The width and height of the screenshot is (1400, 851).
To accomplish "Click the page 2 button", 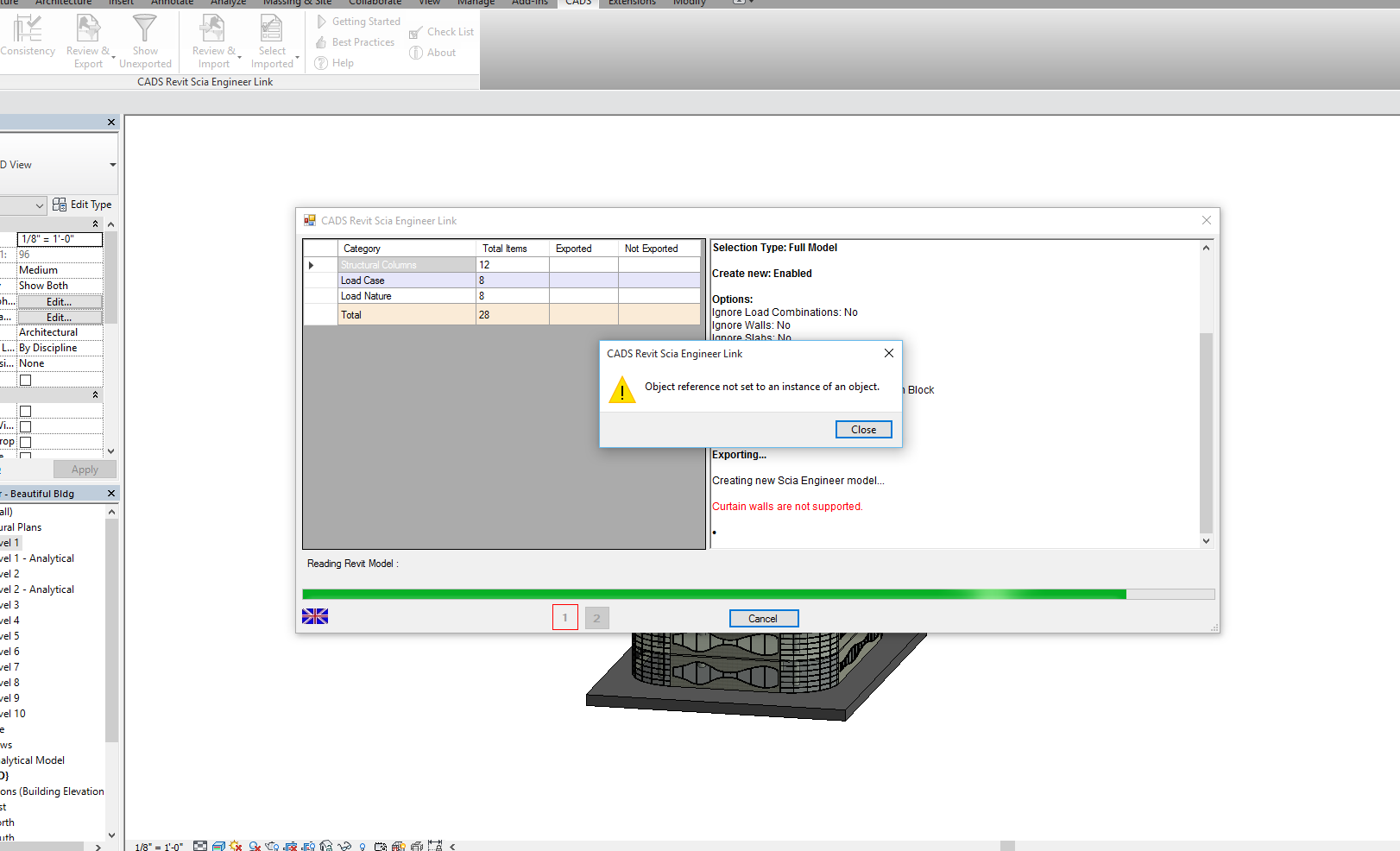I will (596, 618).
